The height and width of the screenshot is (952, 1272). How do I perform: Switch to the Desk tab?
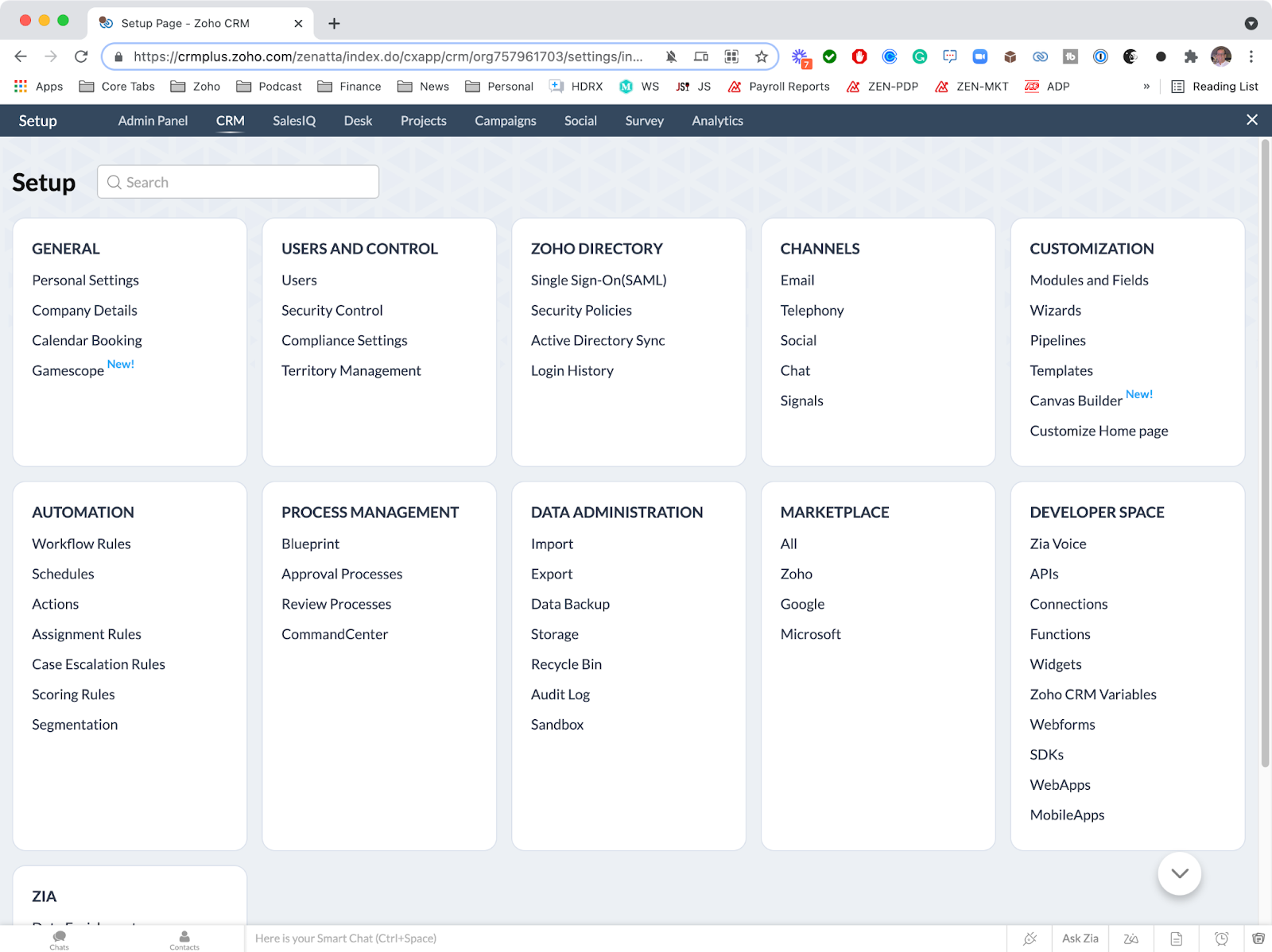[358, 121]
